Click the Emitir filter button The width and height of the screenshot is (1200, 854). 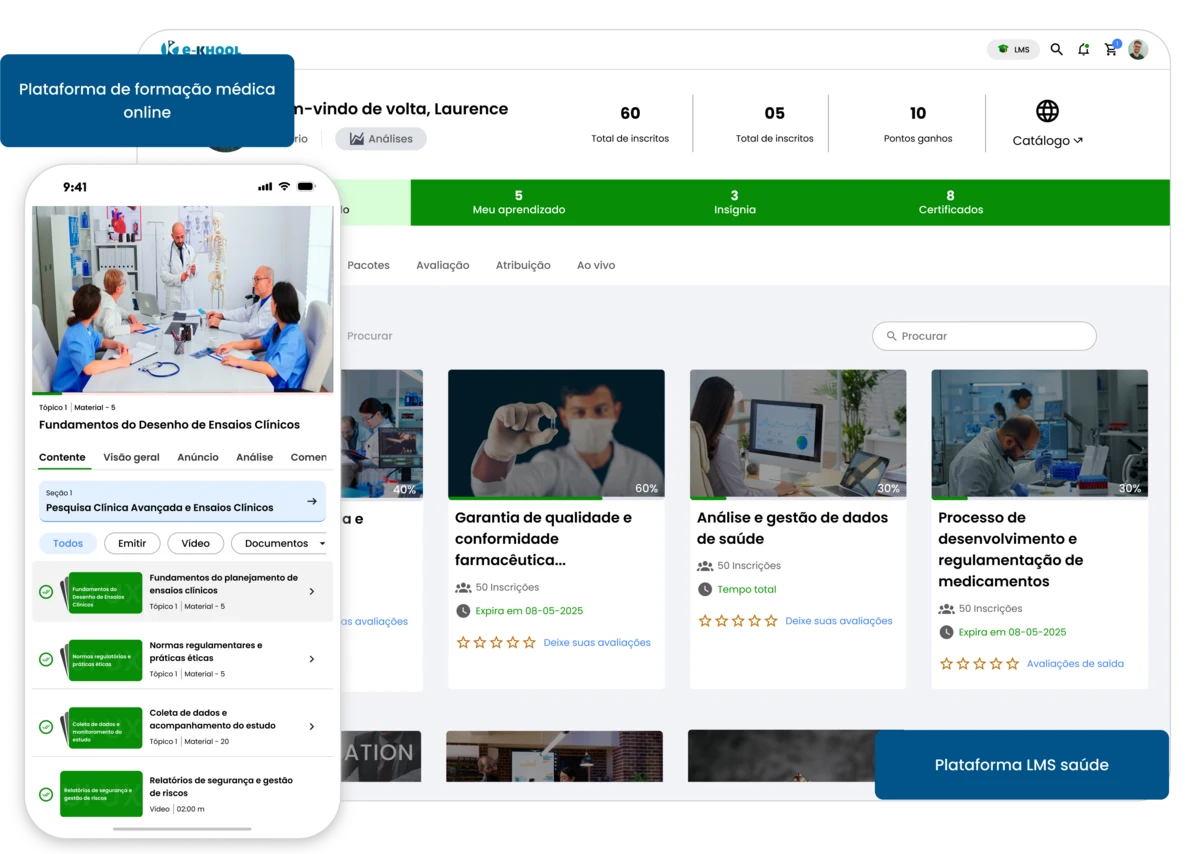pyautogui.click(x=132, y=543)
